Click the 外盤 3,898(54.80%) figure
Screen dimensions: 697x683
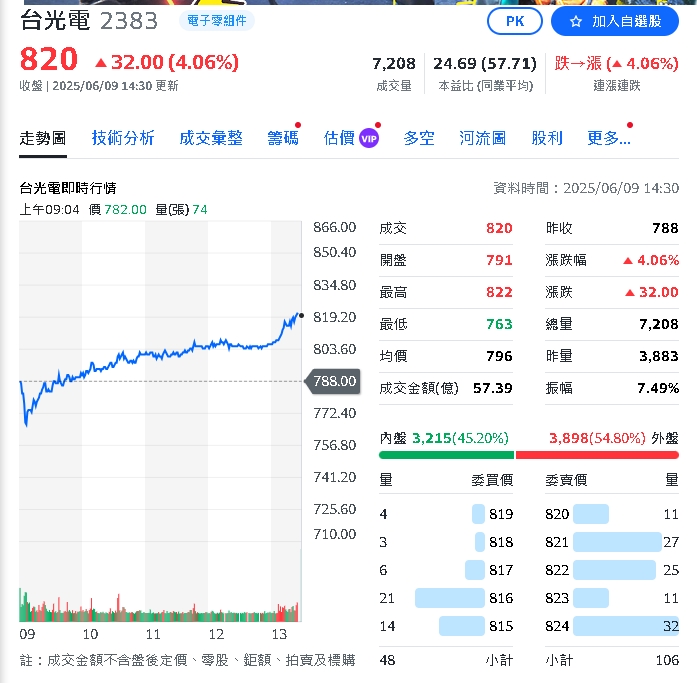pos(597,438)
